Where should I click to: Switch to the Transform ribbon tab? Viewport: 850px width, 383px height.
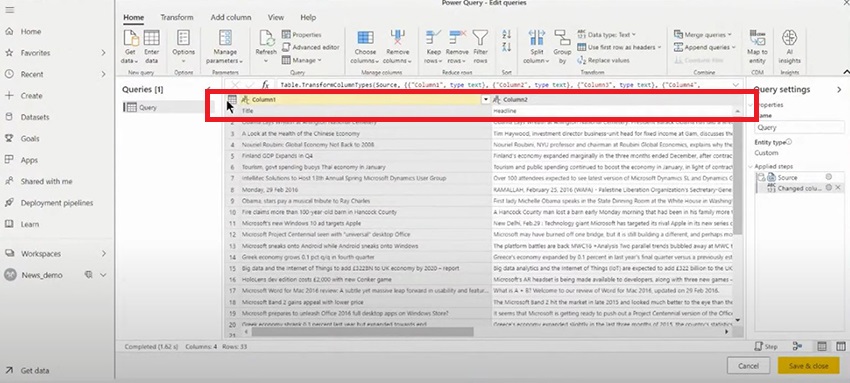(x=177, y=17)
